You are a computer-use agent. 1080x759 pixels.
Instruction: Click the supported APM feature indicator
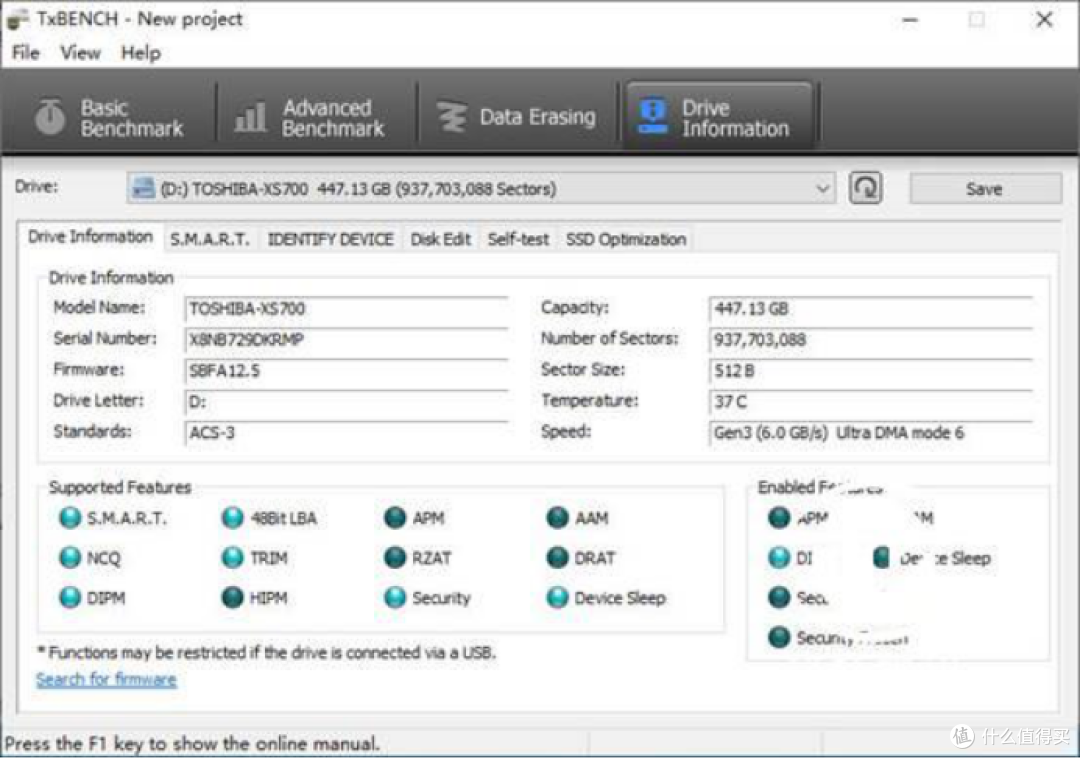point(395,517)
